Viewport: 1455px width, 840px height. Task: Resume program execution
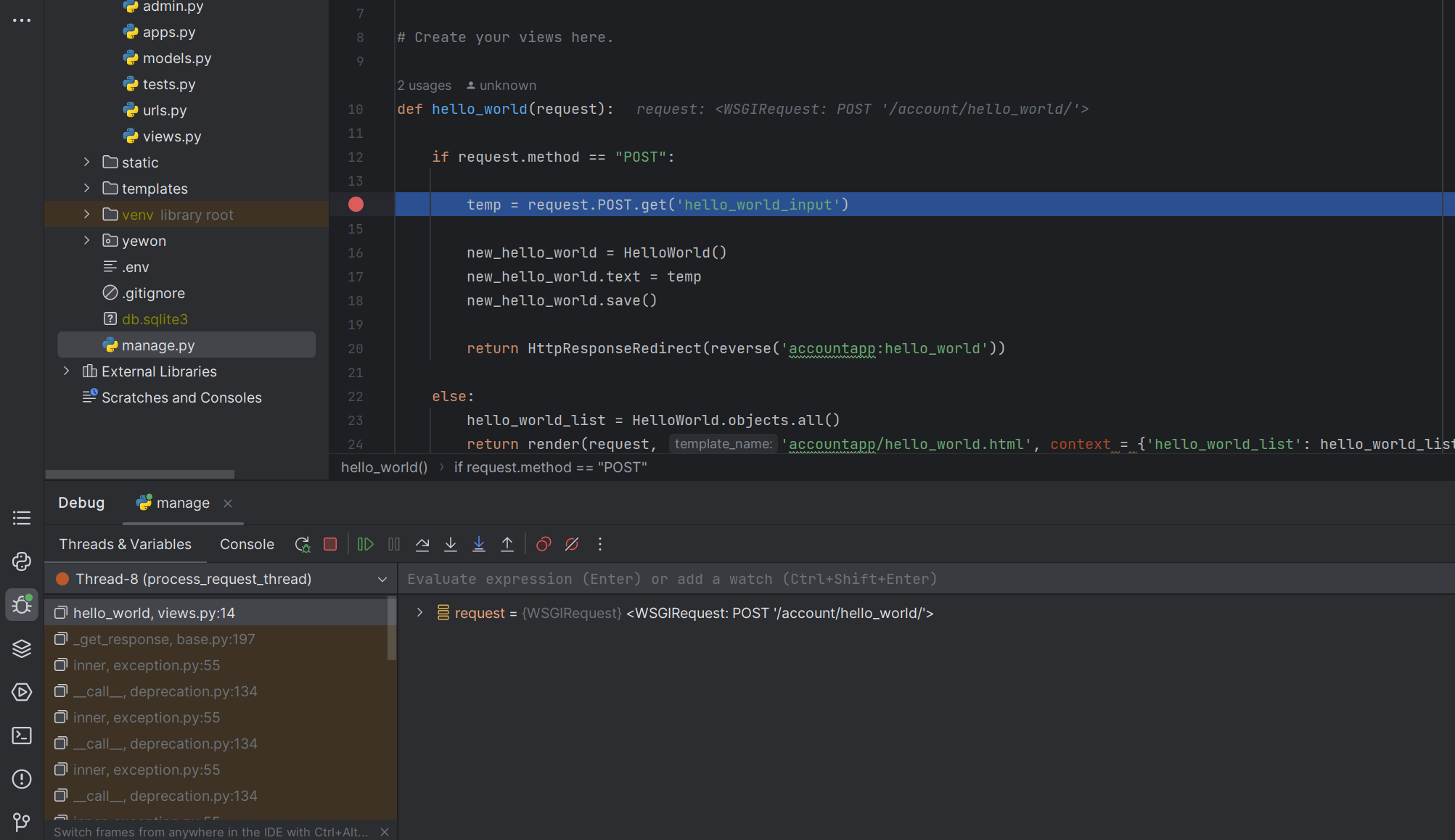click(366, 544)
